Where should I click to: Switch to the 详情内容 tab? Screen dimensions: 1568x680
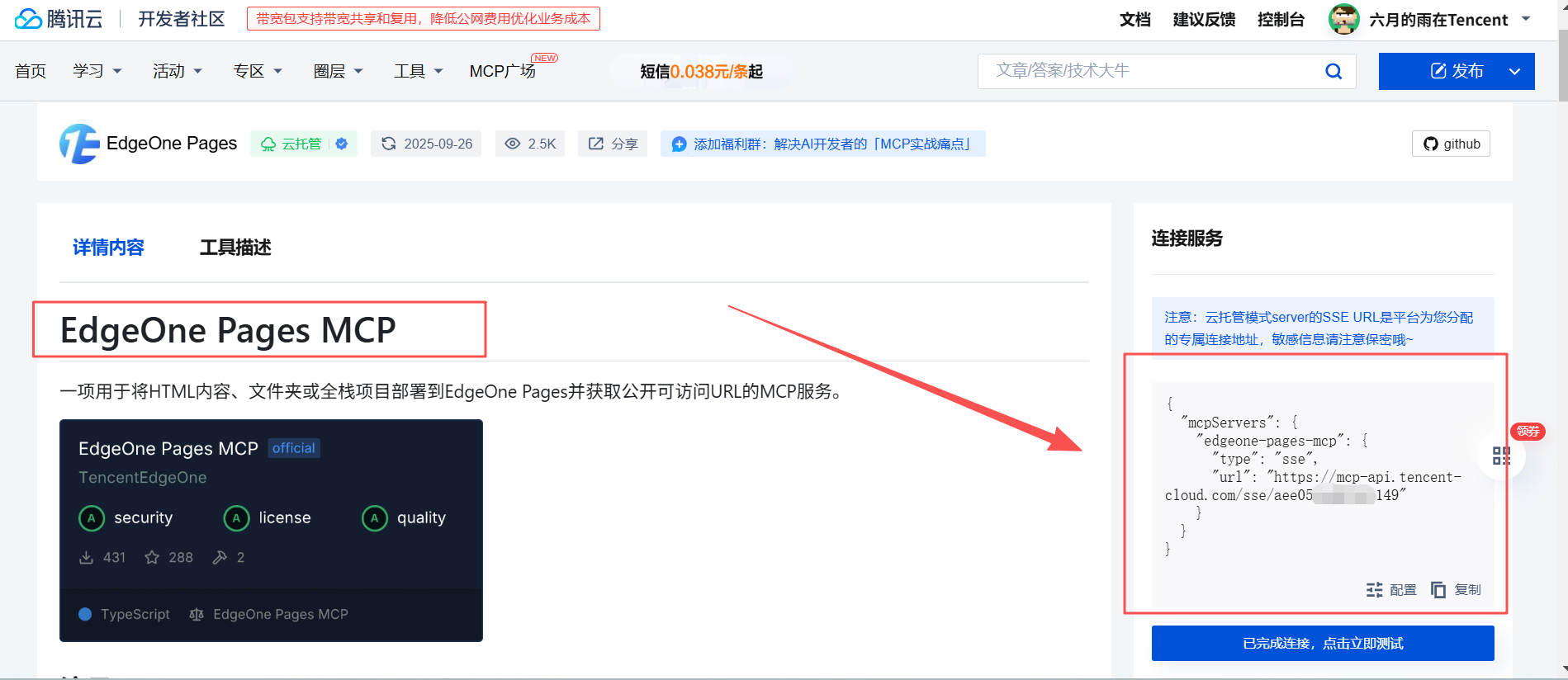[108, 248]
